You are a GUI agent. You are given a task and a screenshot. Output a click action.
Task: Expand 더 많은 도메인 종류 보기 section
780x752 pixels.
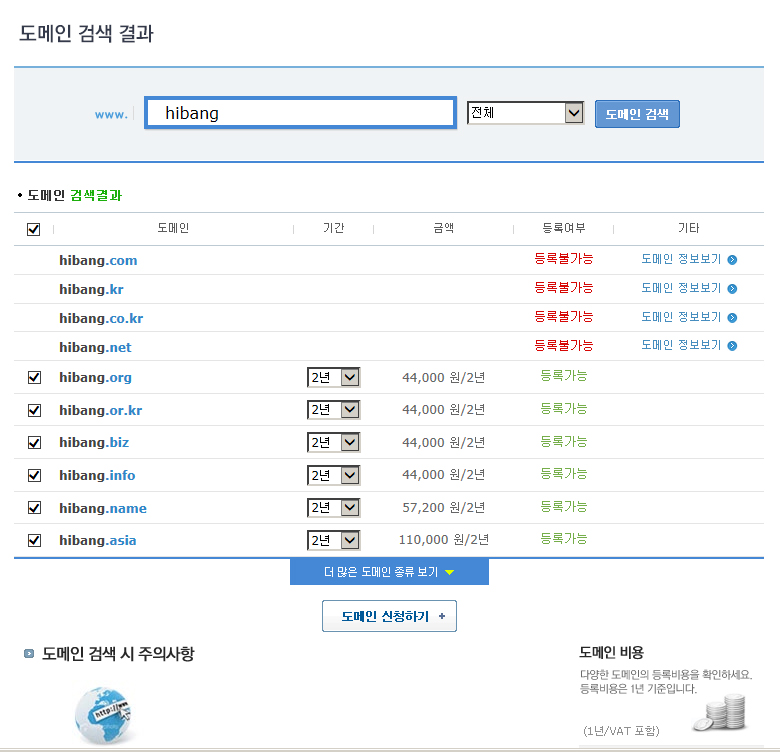click(389, 572)
